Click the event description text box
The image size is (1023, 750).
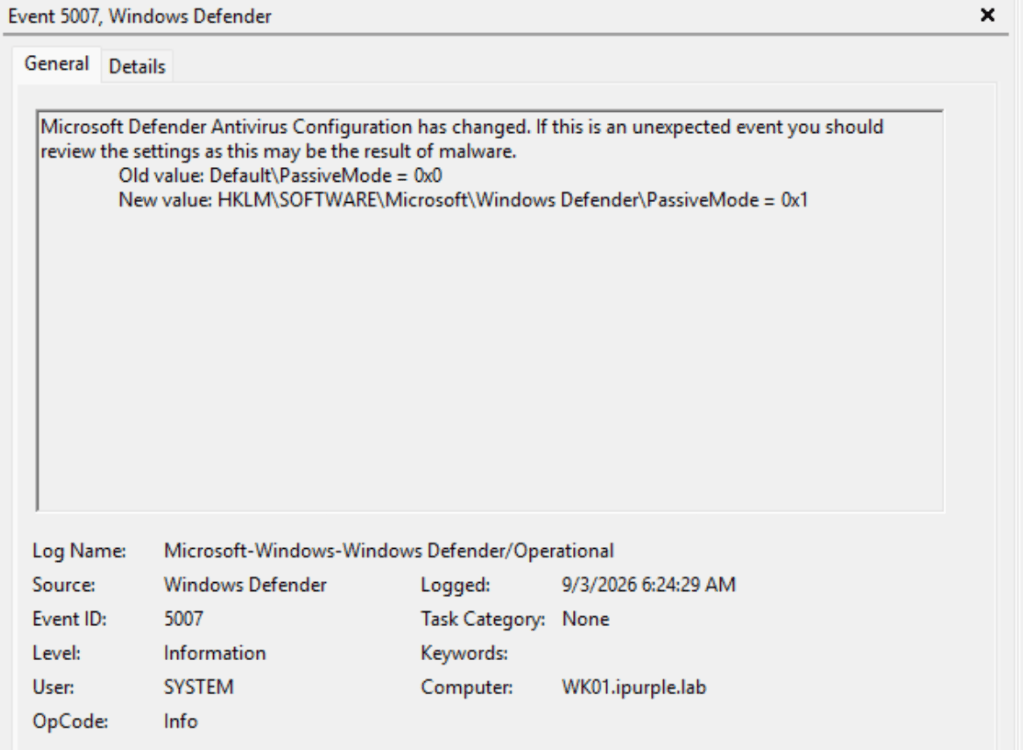(x=490, y=310)
